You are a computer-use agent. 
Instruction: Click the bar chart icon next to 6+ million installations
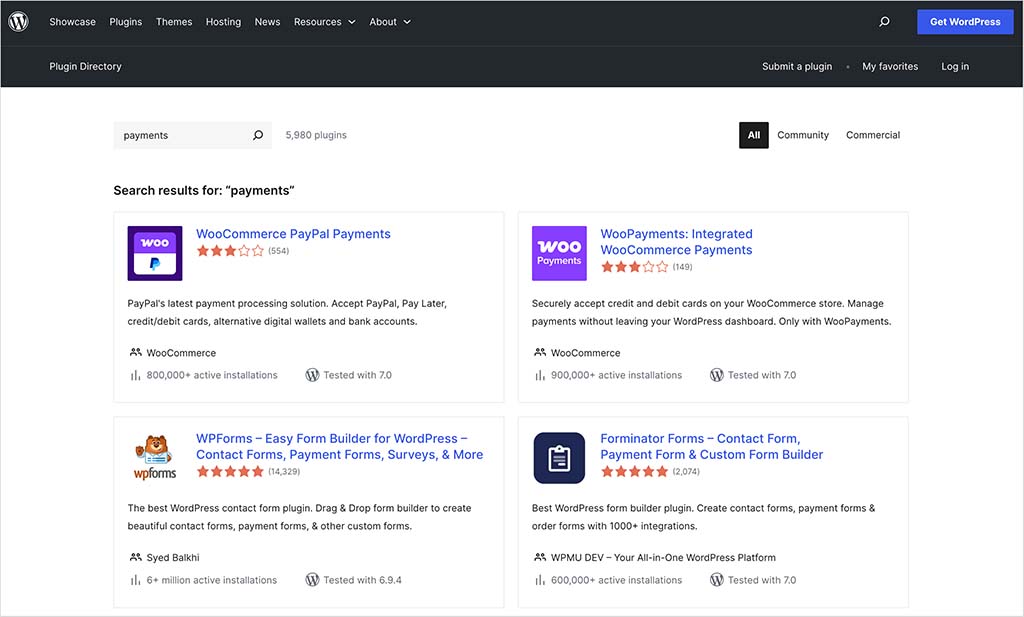click(135, 580)
